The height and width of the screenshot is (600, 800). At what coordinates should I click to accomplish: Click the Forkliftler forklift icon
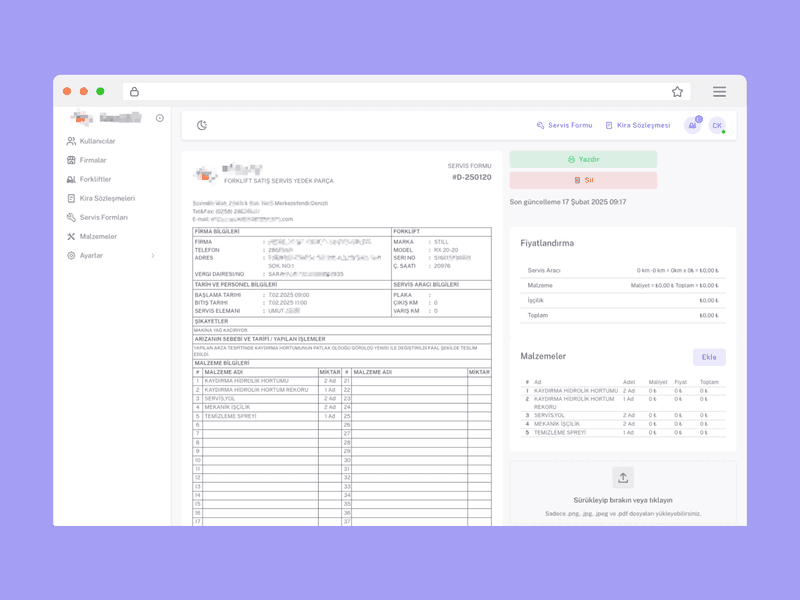tap(71, 179)
